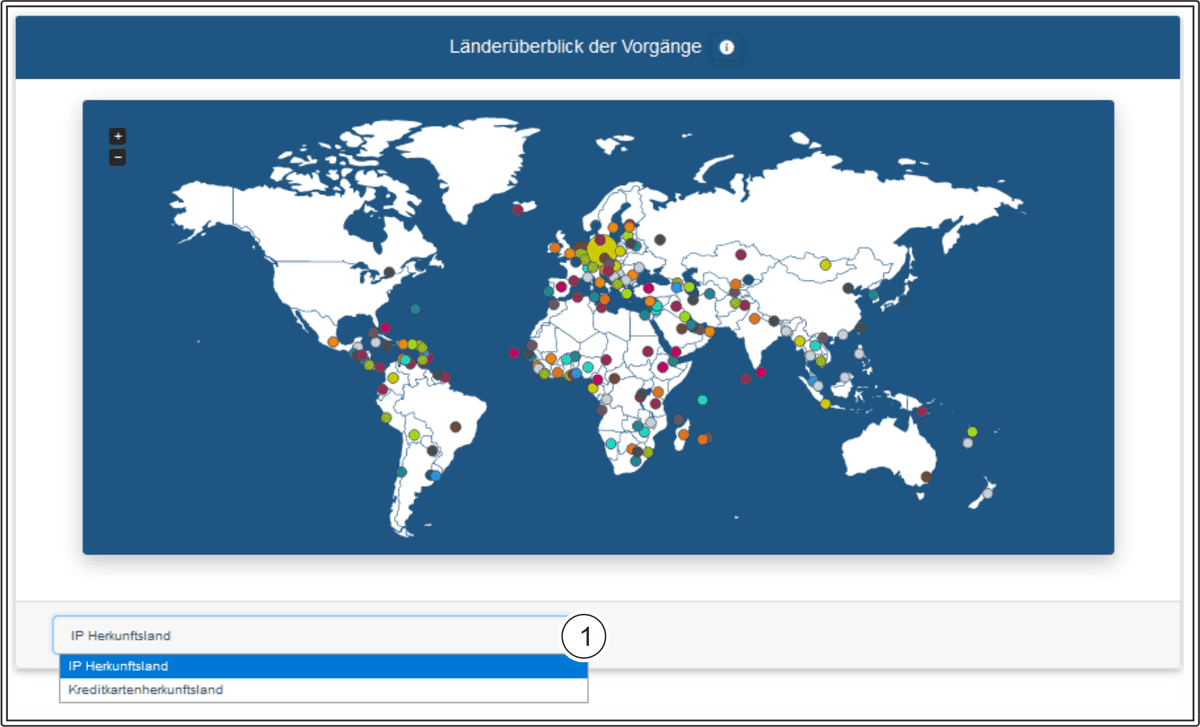This screenshot has width=1200, height=727.
Task: Zoom in the map with plus button
Action: click(x=117, y=136)
